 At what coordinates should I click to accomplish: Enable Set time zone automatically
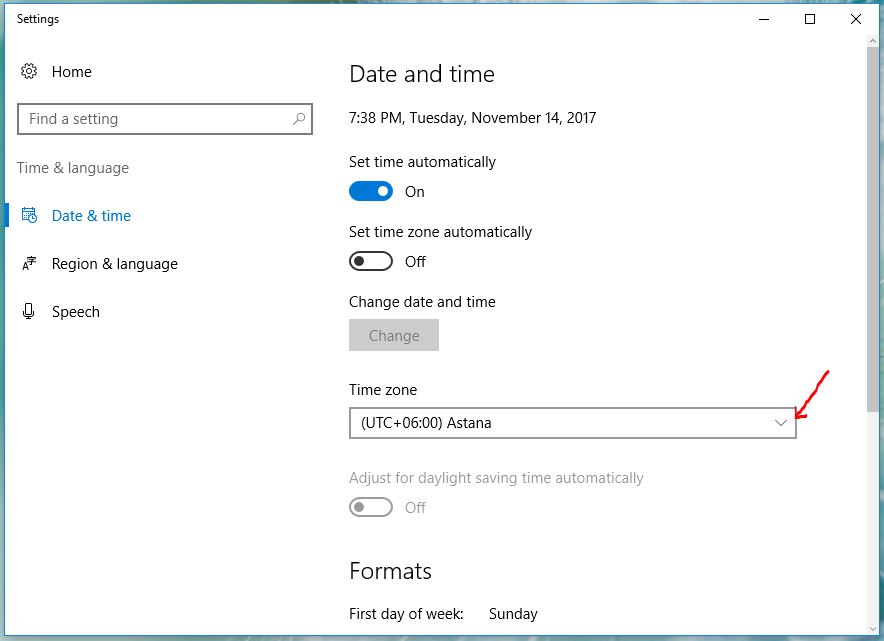[370, 262]
